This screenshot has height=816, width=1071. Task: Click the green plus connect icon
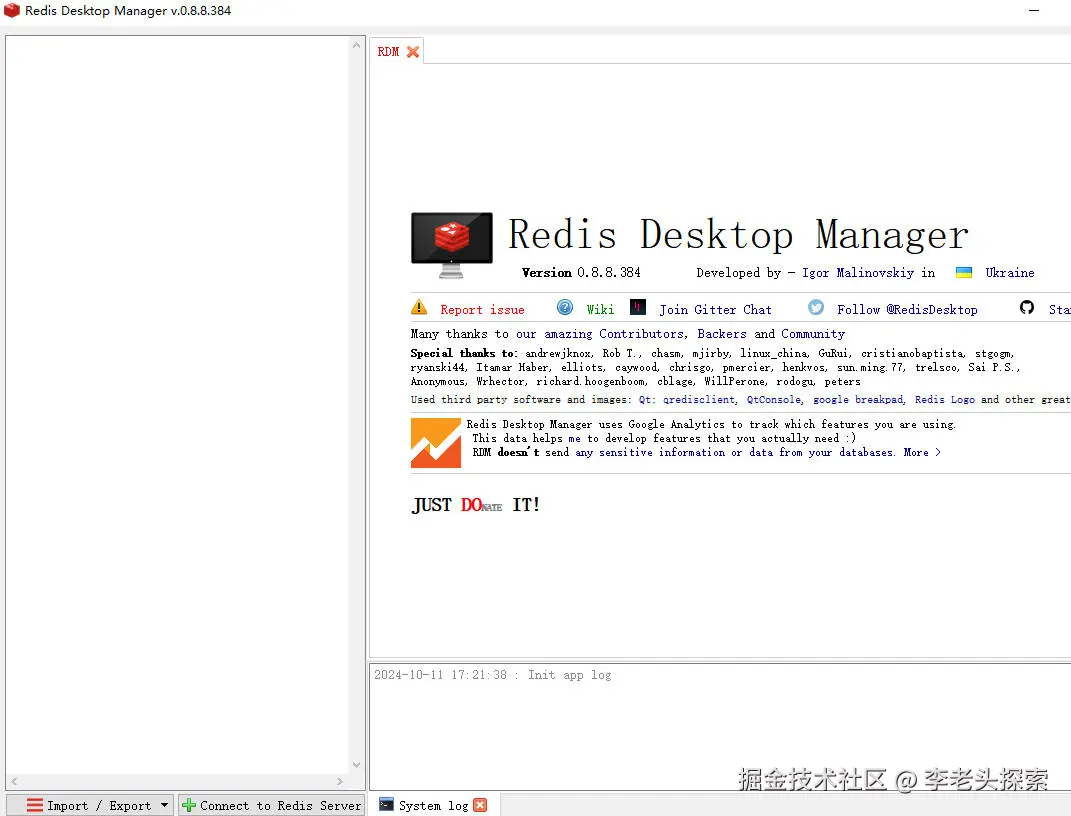pyautogui.click(x=189, y=805)
